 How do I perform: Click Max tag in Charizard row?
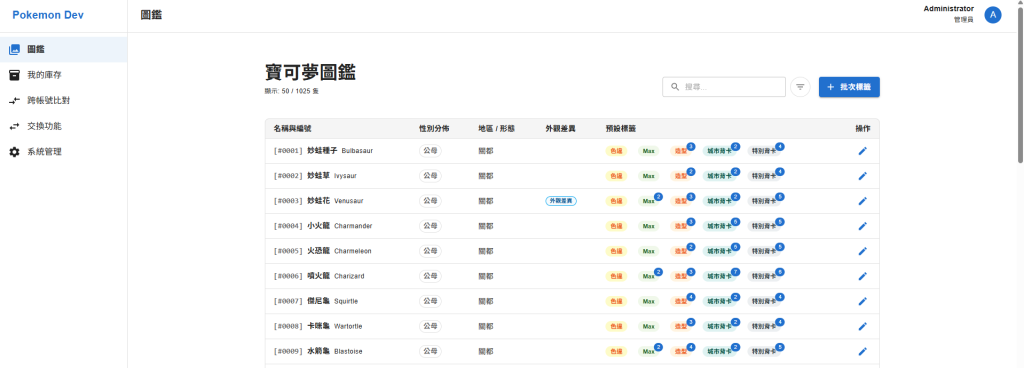(x=648, y=276)
